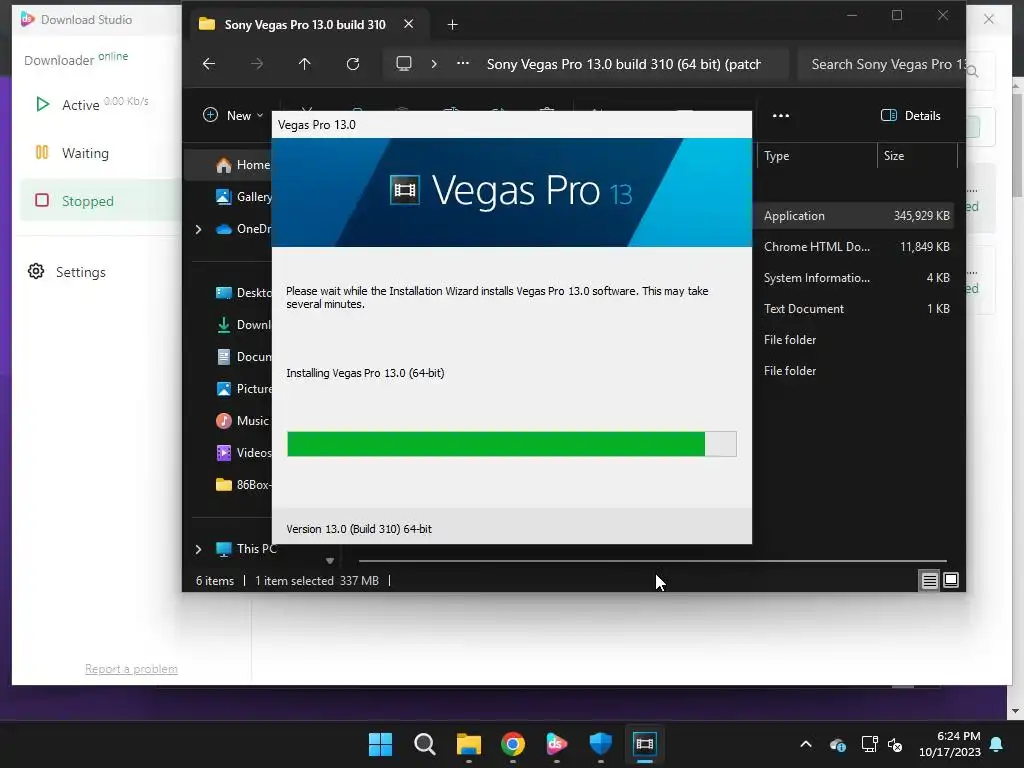Click the Search Sony Vegas Pro box
The height and width of the screenshot is (768, 1024).
coord(882,64)
